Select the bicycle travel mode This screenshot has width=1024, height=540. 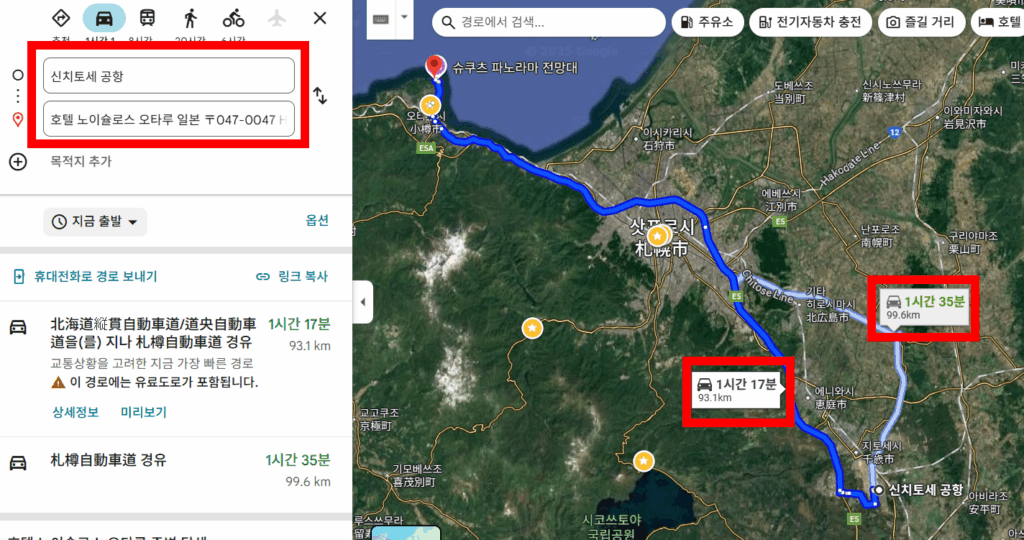click(x=233, y=18)
